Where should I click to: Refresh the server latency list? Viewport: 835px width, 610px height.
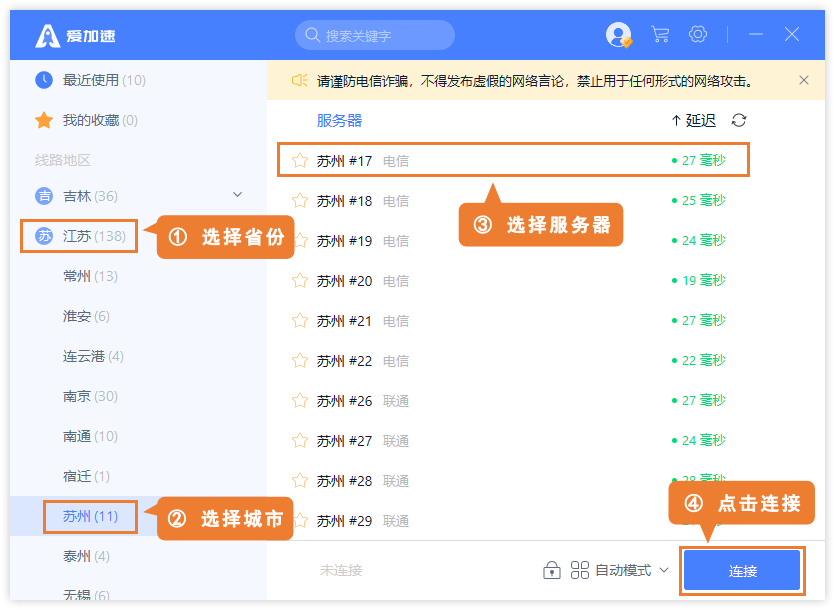(x=739, y=120)
